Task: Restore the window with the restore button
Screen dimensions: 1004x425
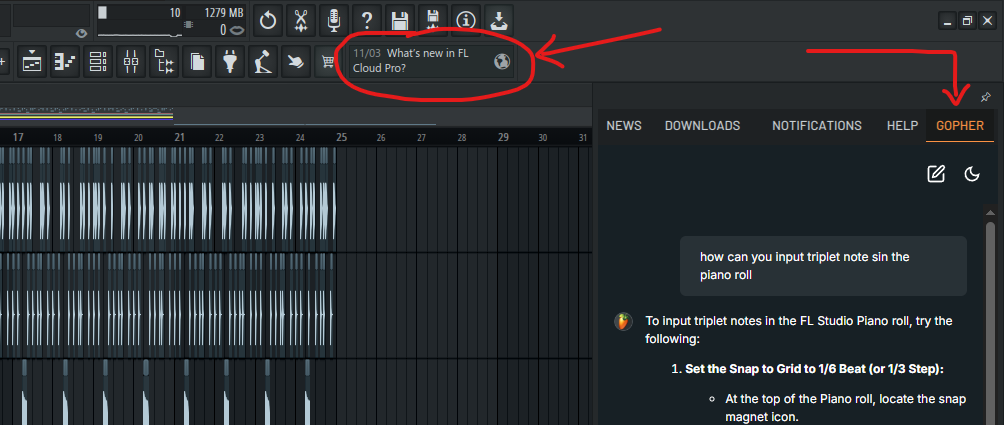Action: coord(968,21)
